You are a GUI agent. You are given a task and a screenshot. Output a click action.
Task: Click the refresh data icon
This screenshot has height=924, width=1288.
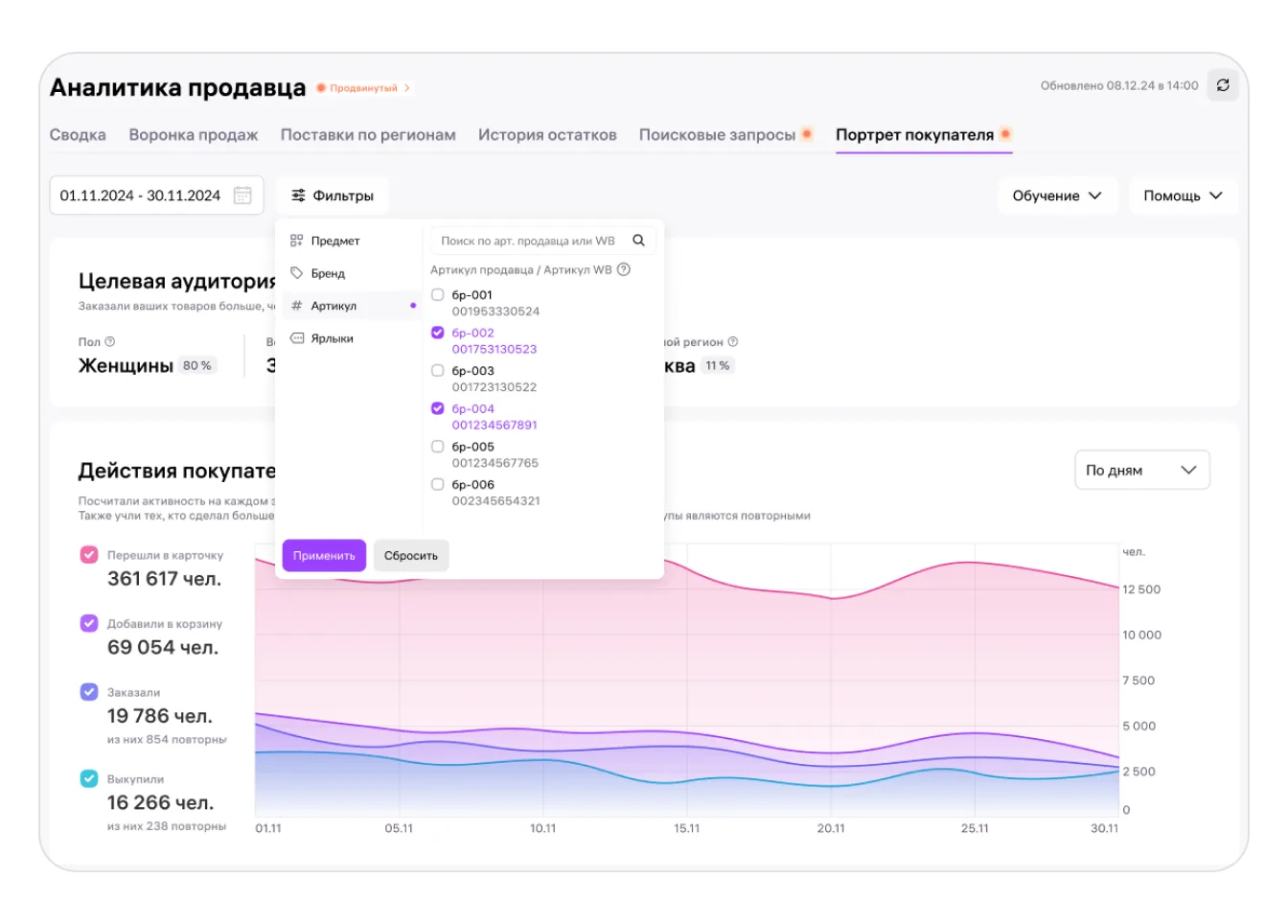click(1223, 85)
